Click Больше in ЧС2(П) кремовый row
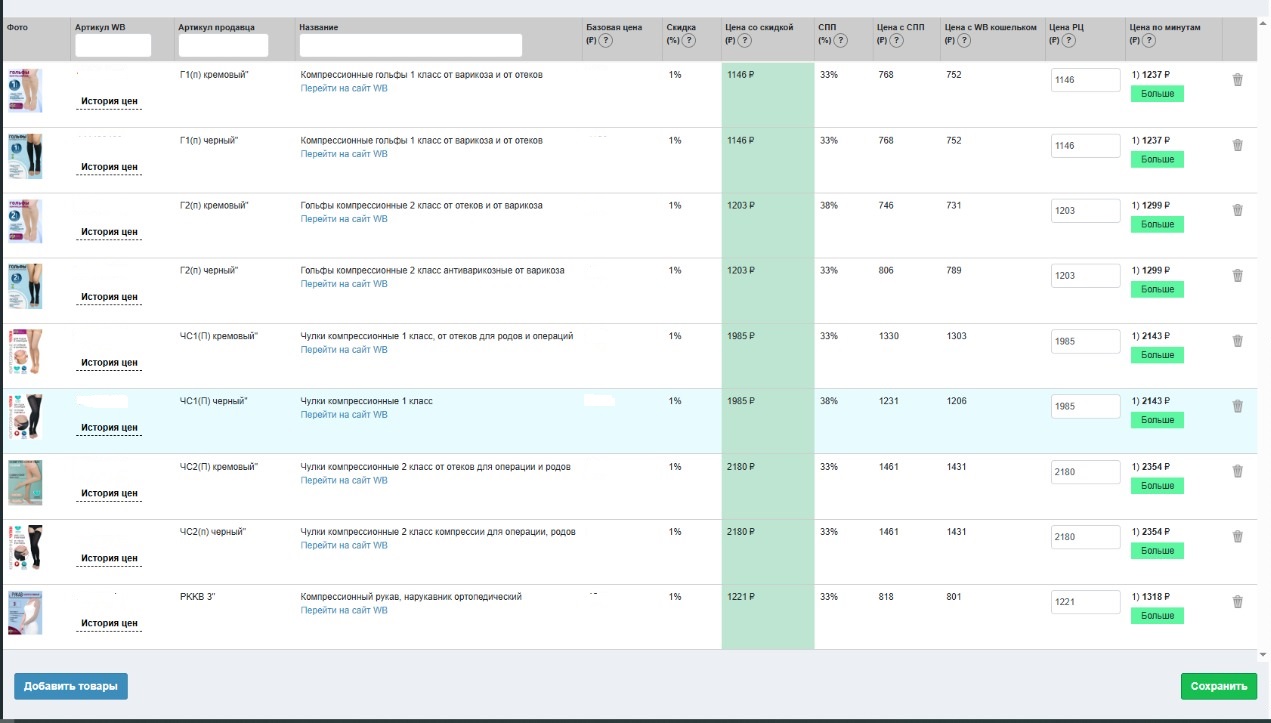The height and width of the screenshot is (723, 1271). click(1157, 485)
